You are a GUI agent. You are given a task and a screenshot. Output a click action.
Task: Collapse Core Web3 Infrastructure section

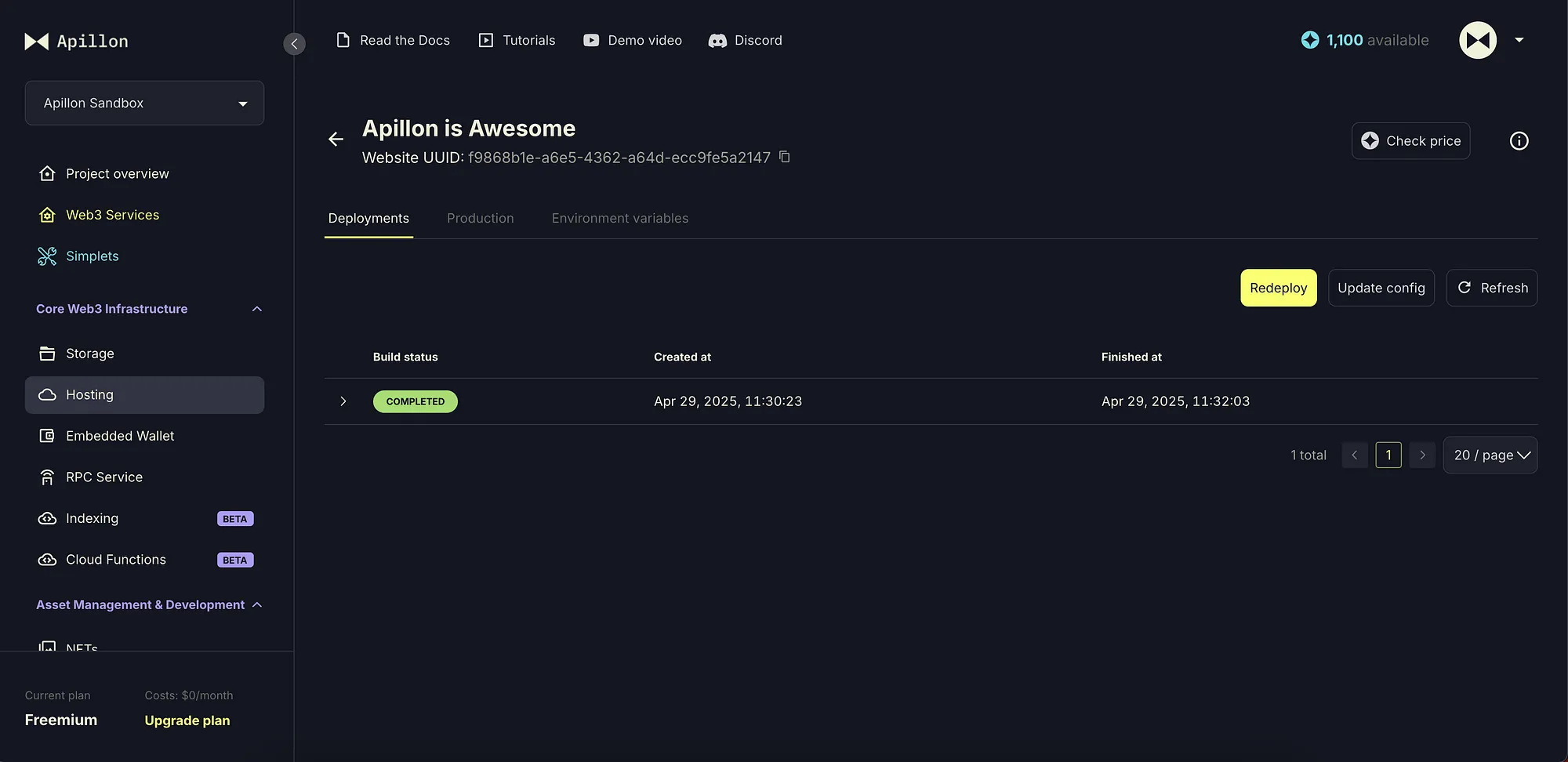tap(149, 309)
